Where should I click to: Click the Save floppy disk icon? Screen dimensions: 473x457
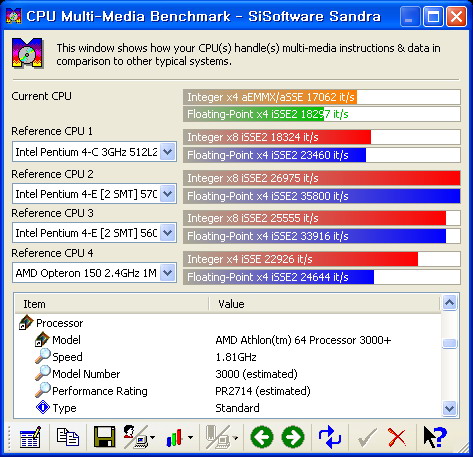(x=104, y=437)
